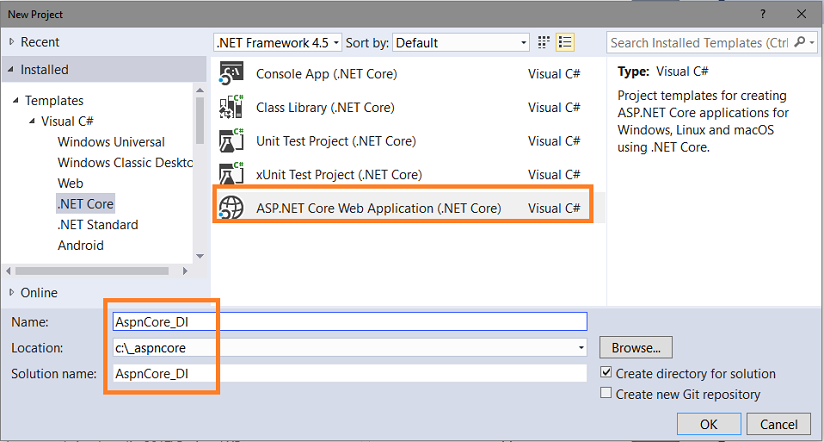Click the xUnit Test Project (.NET Core) text
The height and width of the screenshot is (442, 824).
(x=339, y=174)
